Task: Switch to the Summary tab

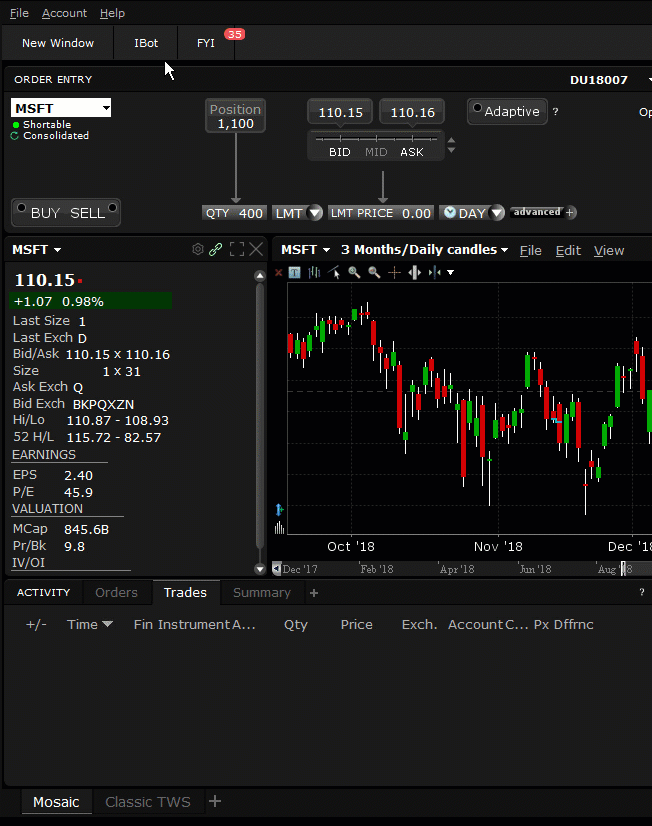Action: (262, 593)
